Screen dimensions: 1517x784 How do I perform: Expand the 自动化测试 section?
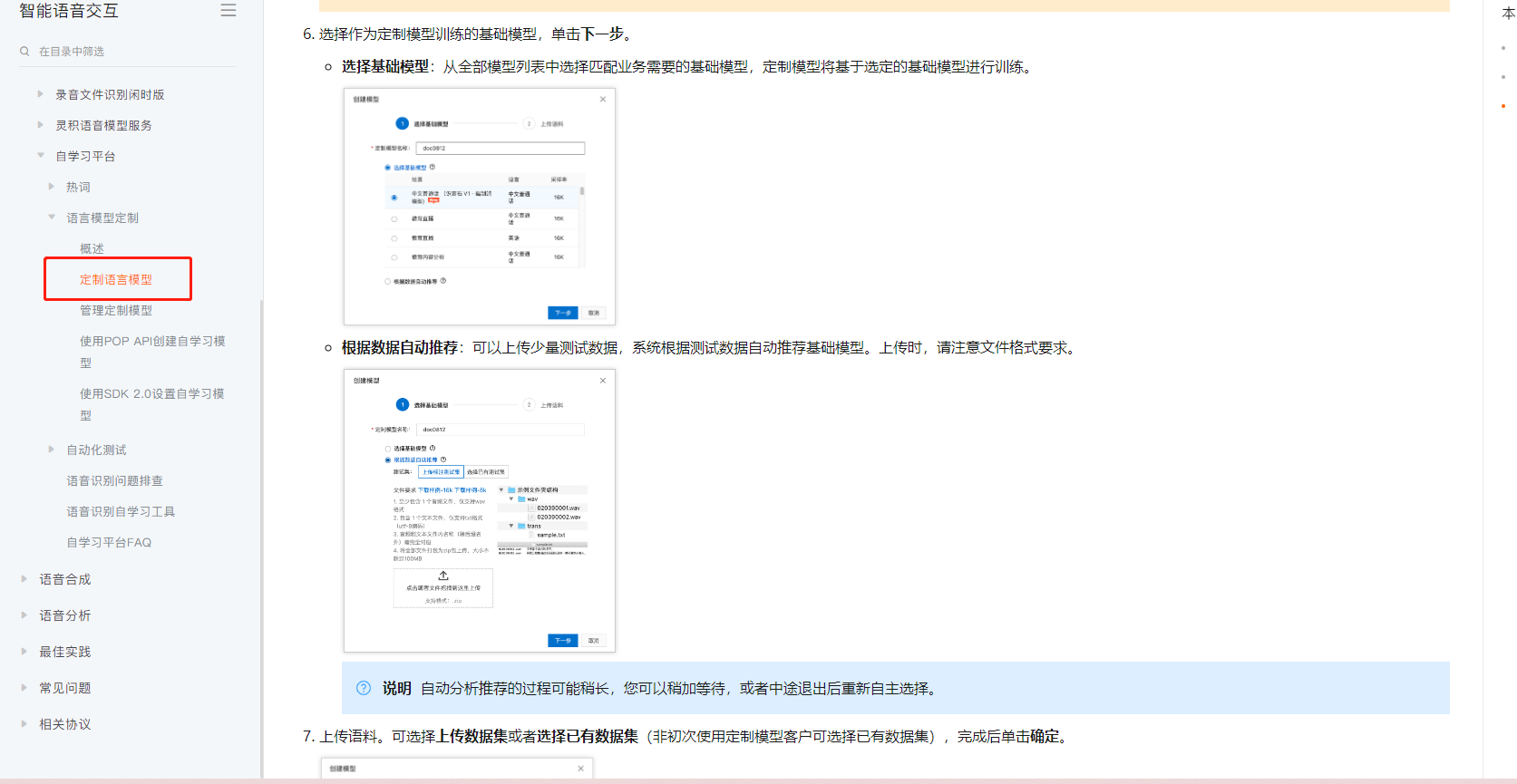[51, 449]
